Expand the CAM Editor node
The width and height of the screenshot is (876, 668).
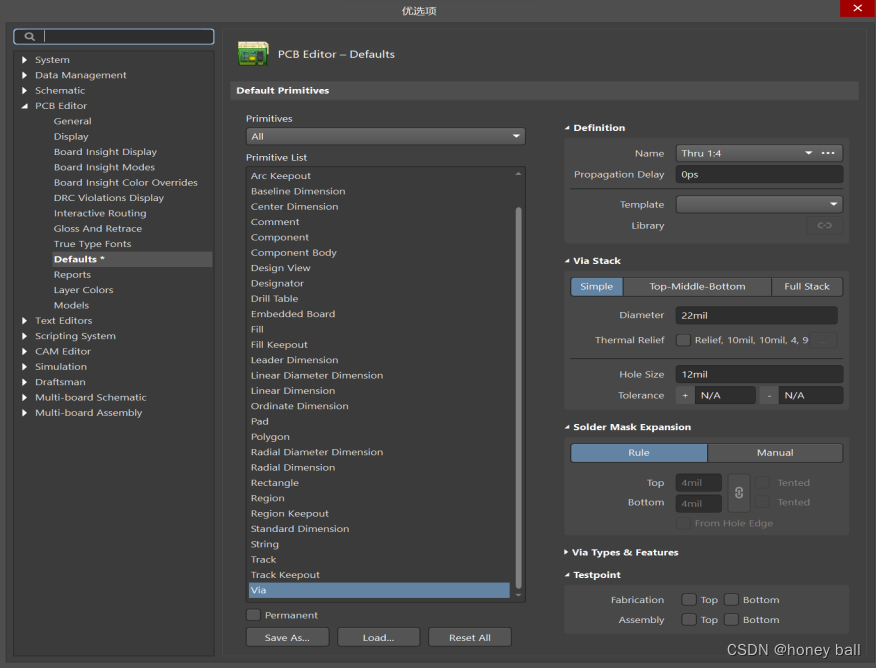click(24, 351)
